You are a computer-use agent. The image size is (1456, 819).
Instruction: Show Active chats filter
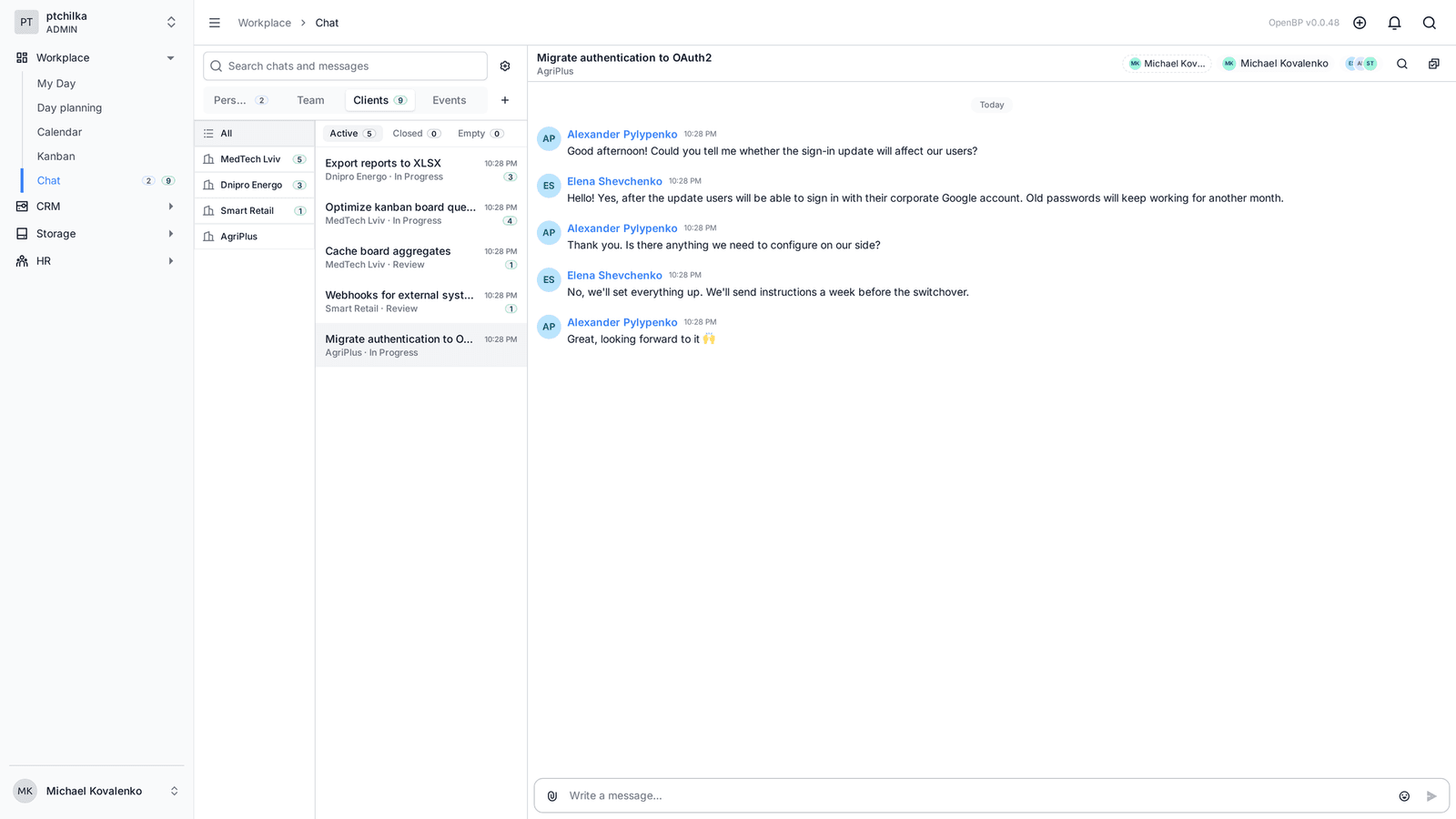click(352, 134)
